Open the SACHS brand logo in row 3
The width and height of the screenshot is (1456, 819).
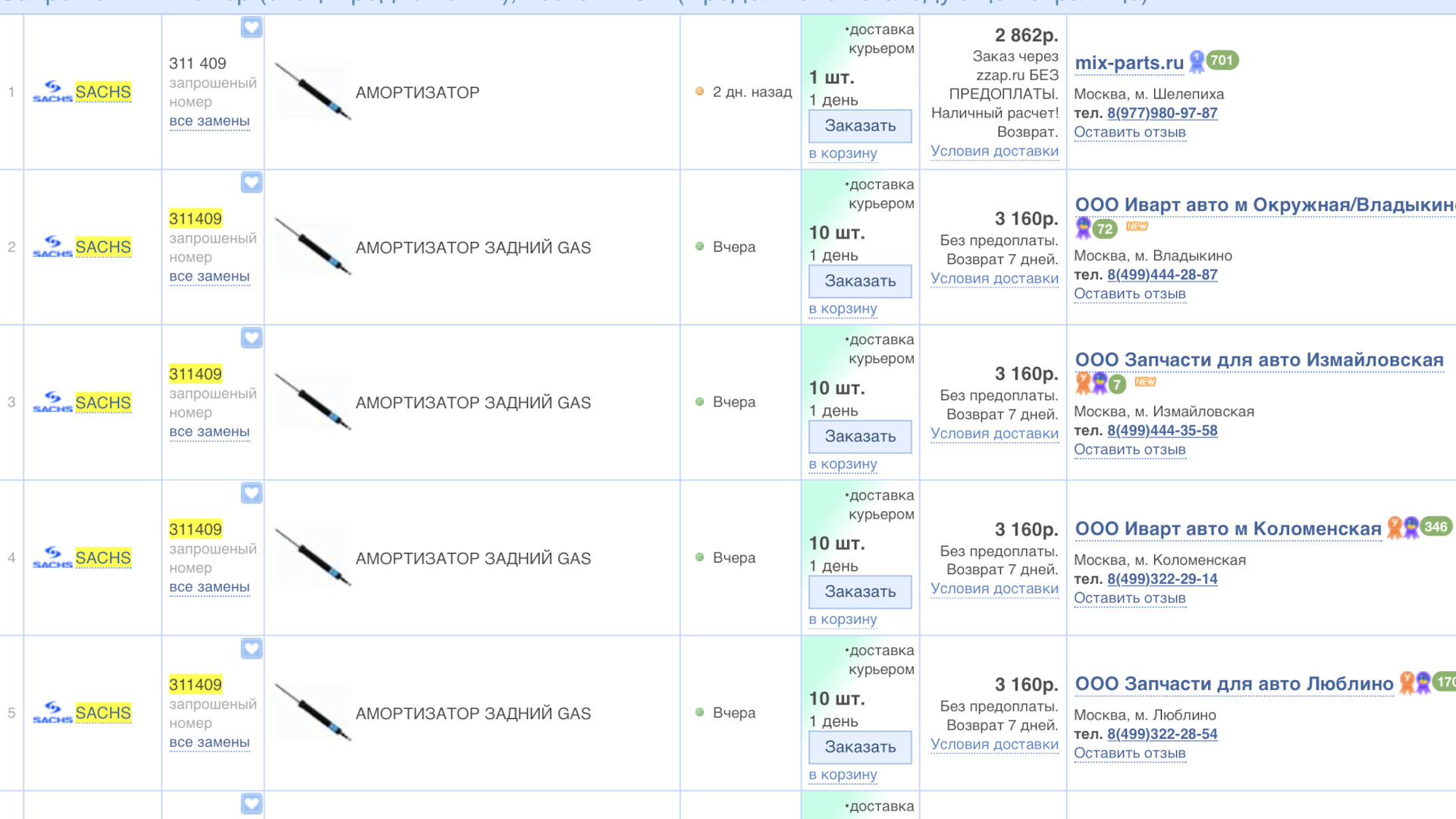pos(52,402)
